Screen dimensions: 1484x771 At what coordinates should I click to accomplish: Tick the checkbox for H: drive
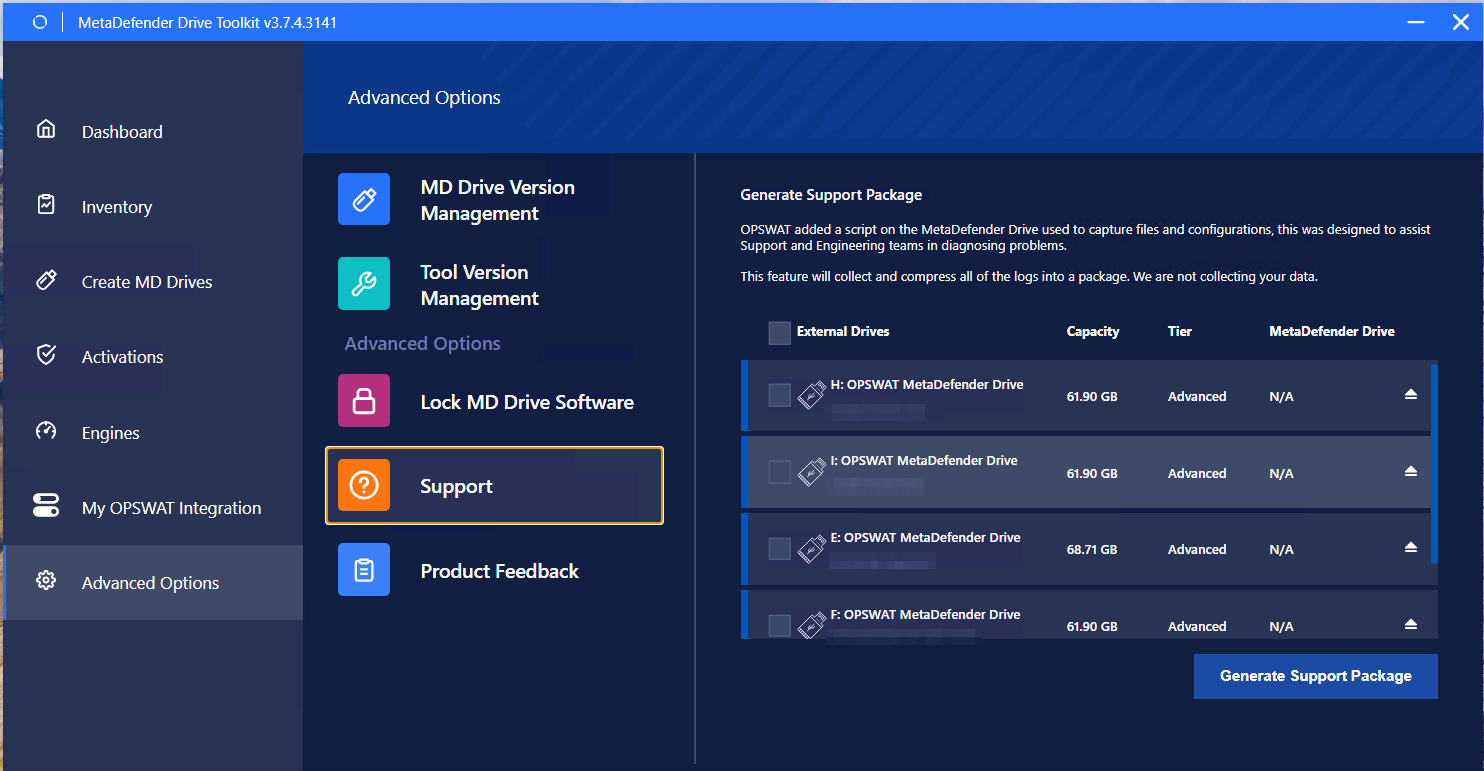(x=780, y=396)
